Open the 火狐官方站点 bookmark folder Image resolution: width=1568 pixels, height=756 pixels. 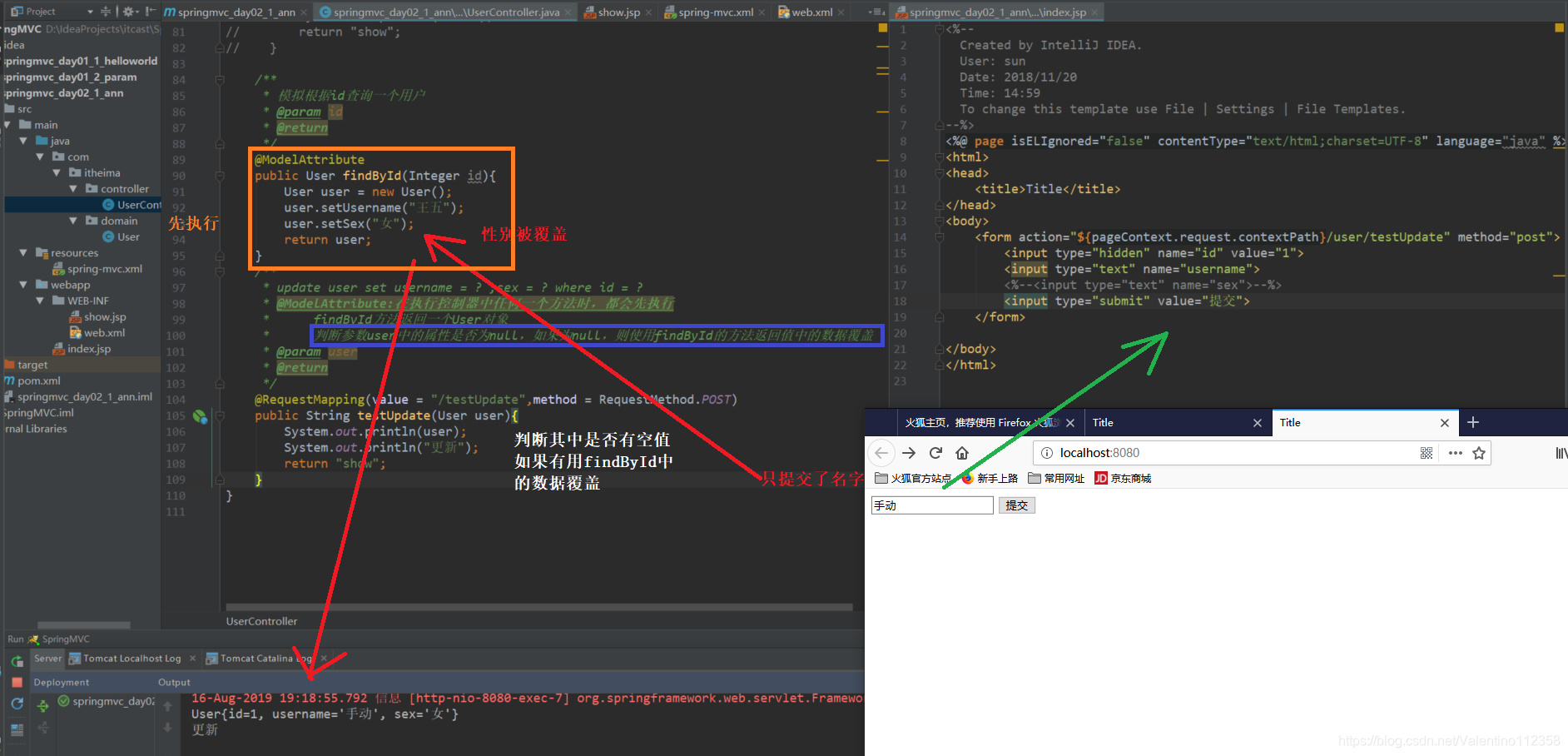coord(913,478)
